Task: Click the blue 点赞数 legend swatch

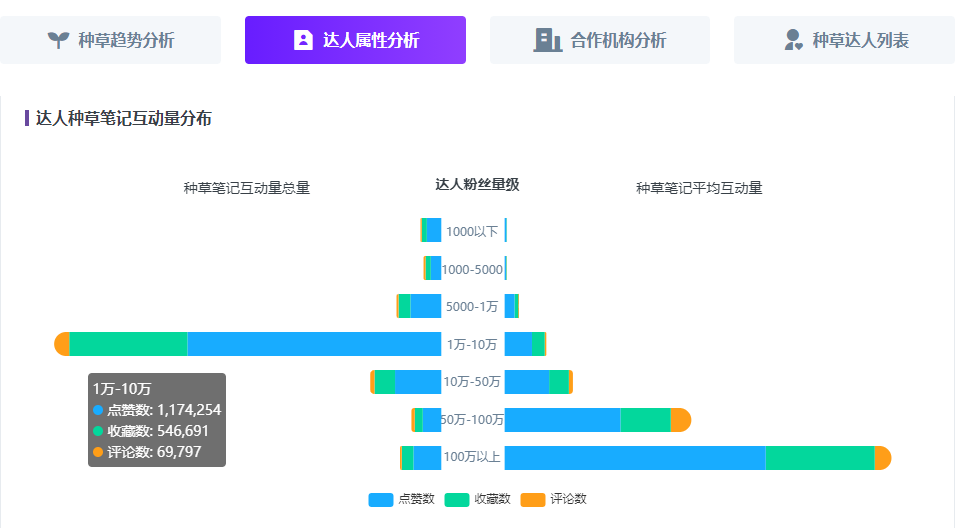Action: pos(381,499)
